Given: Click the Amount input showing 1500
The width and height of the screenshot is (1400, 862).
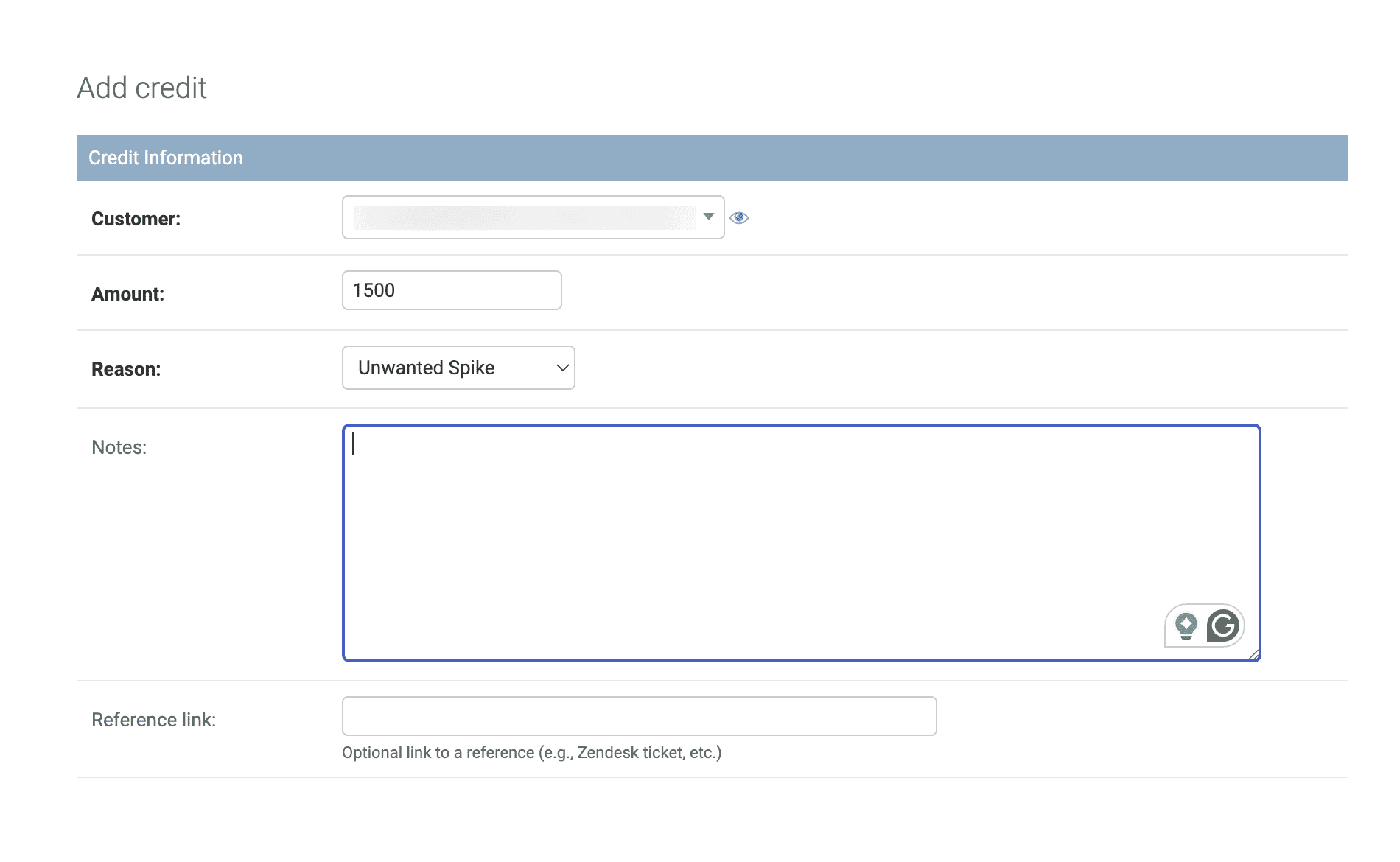Looking at the screenshot, I should [x=451, y=290].
